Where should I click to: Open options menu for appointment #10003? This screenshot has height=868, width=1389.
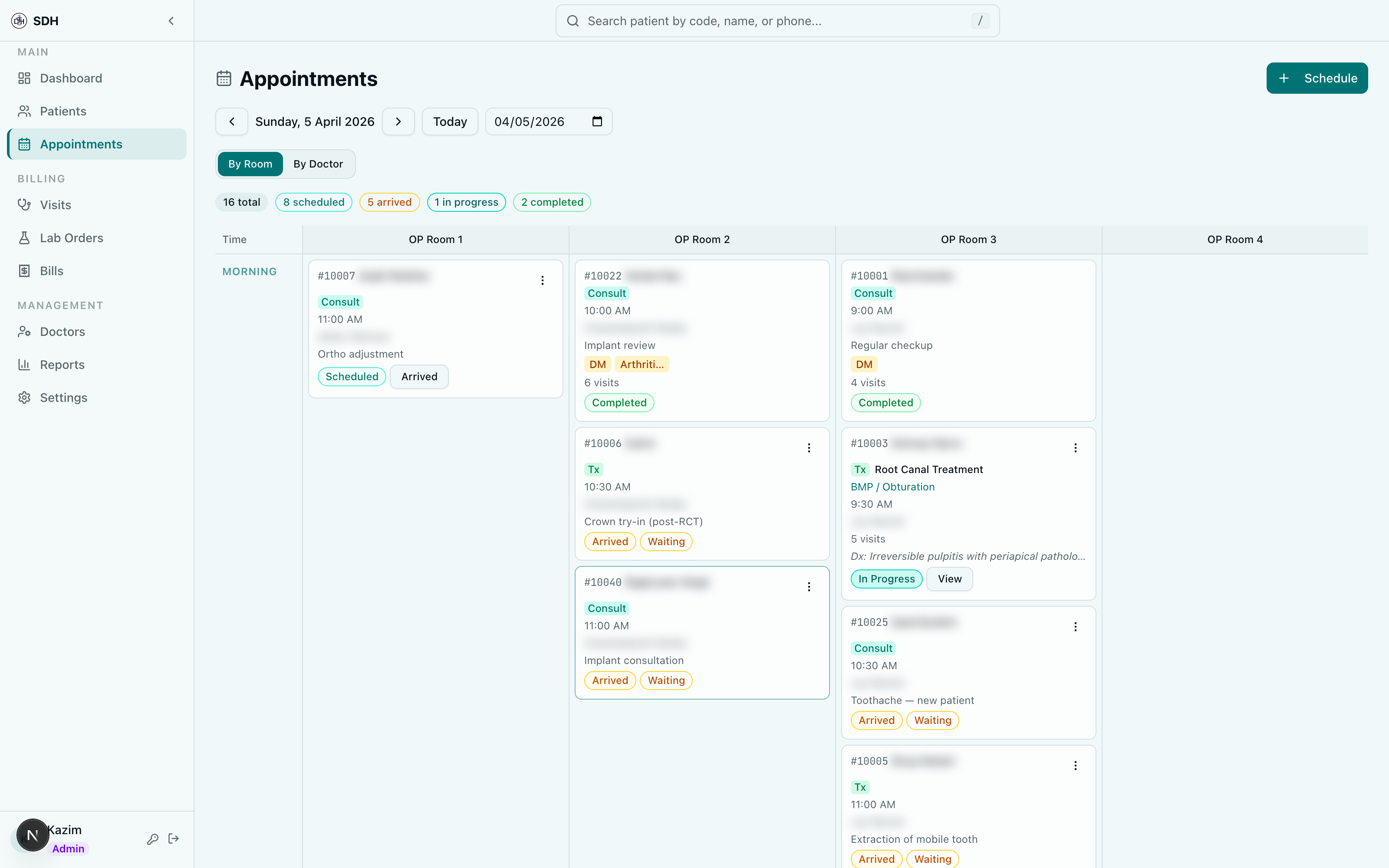click(x=1075, y=448)
